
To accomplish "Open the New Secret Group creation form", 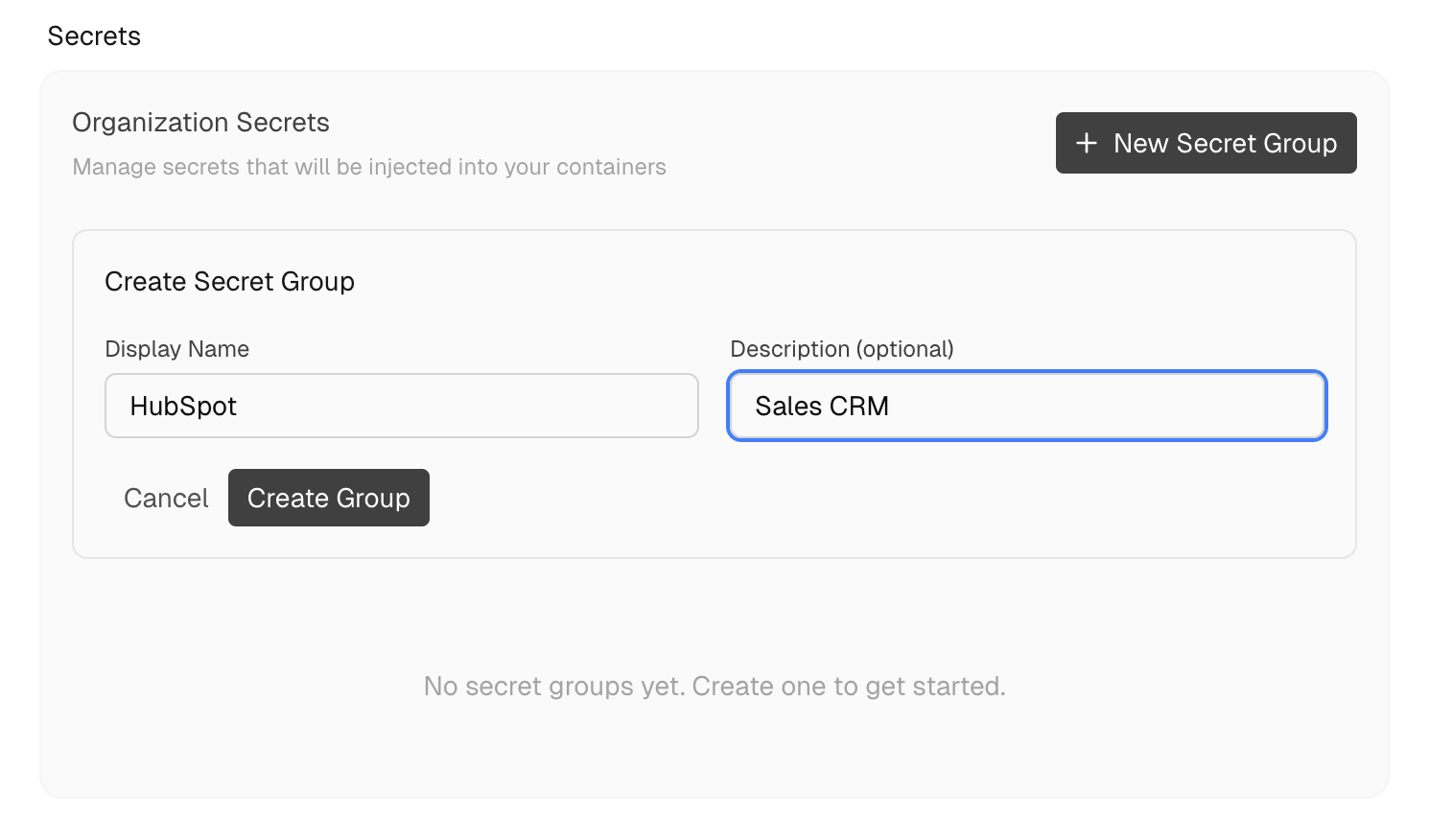I will (x=1206, y=142).
